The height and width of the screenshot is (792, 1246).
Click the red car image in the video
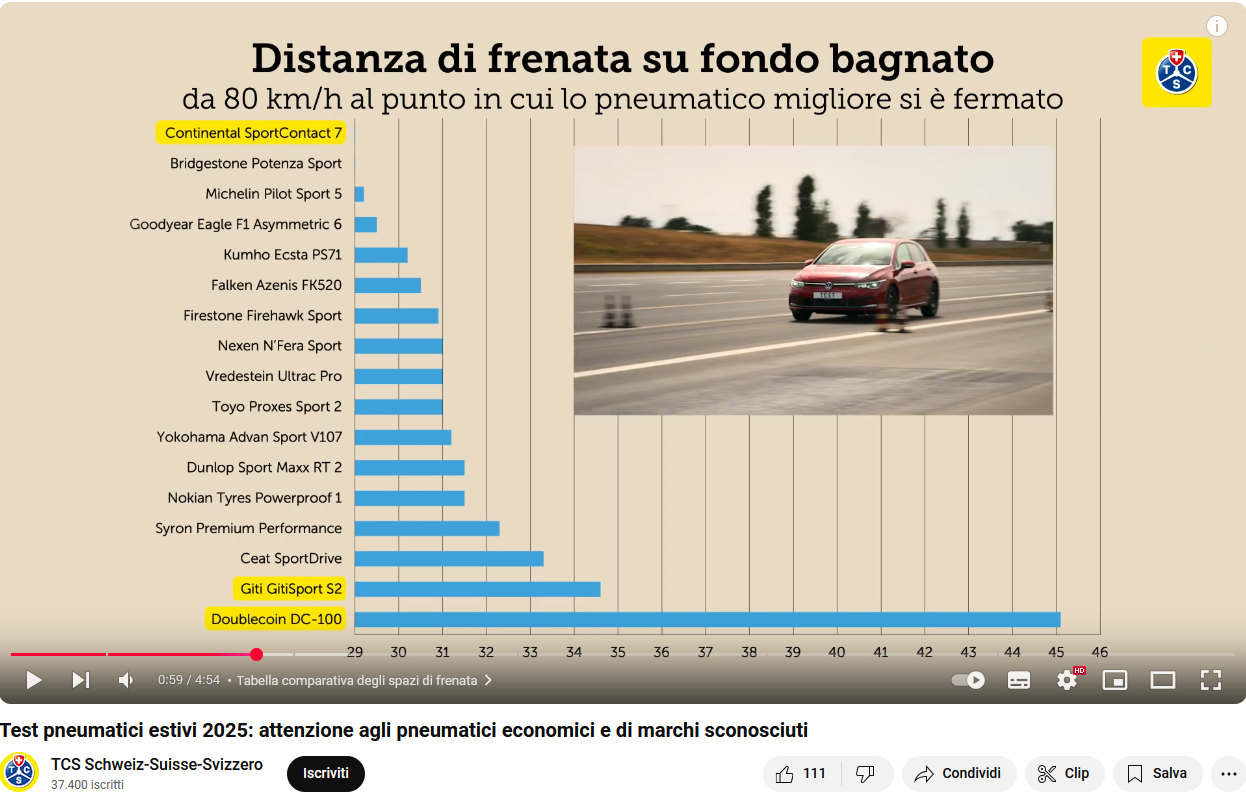[x=864, y=281]
